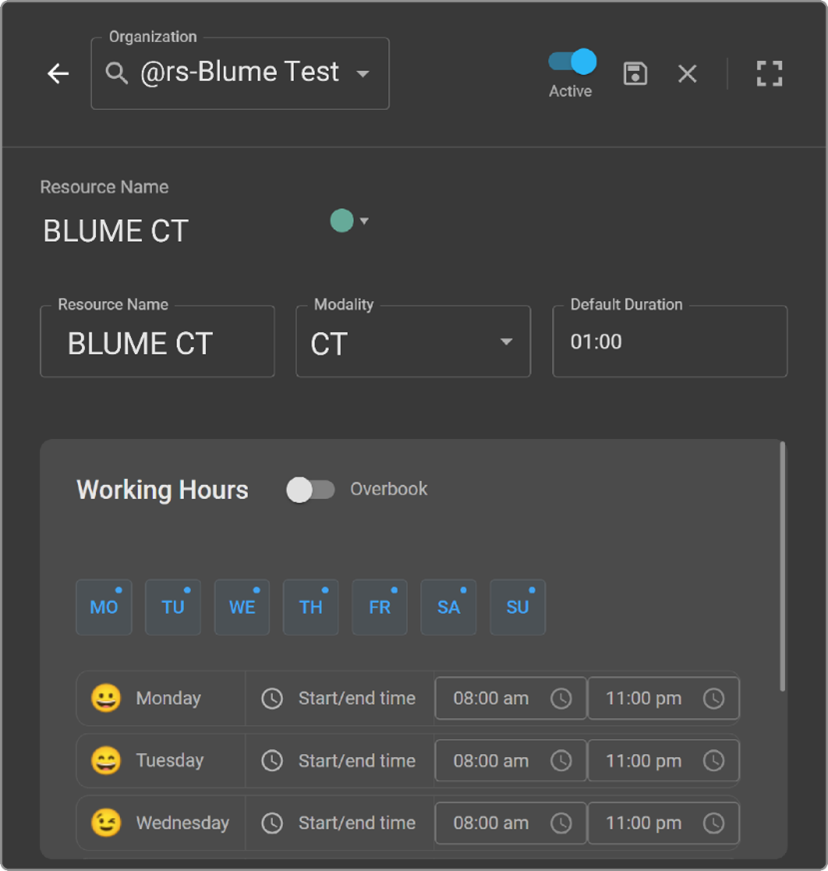Click the fullscreen expand icon
Image resolution: width=828 pixels, height=871 pixels.
pyautogui.click(x=768, y=73)
